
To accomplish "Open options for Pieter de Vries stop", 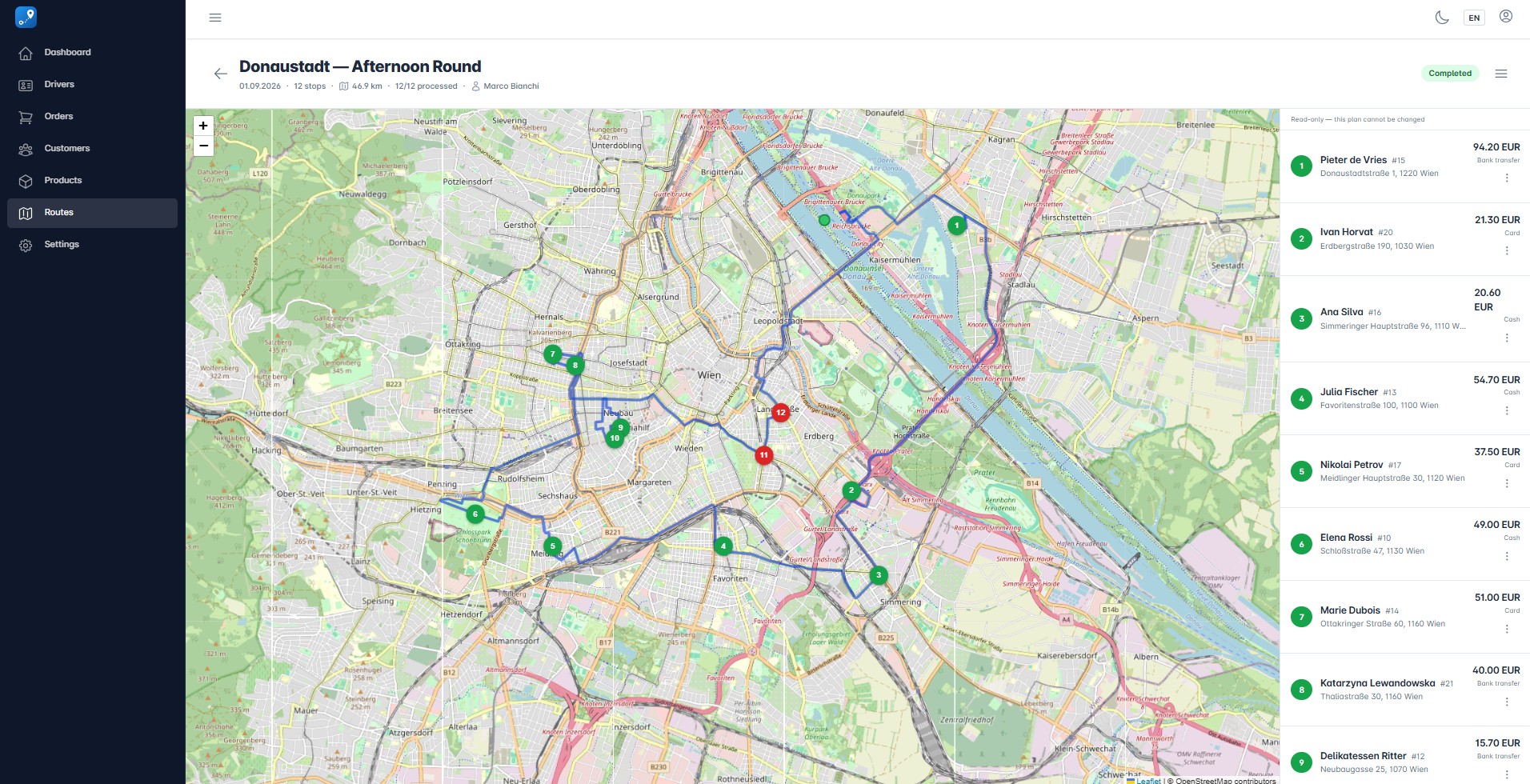I will [x=1507, y=178].
